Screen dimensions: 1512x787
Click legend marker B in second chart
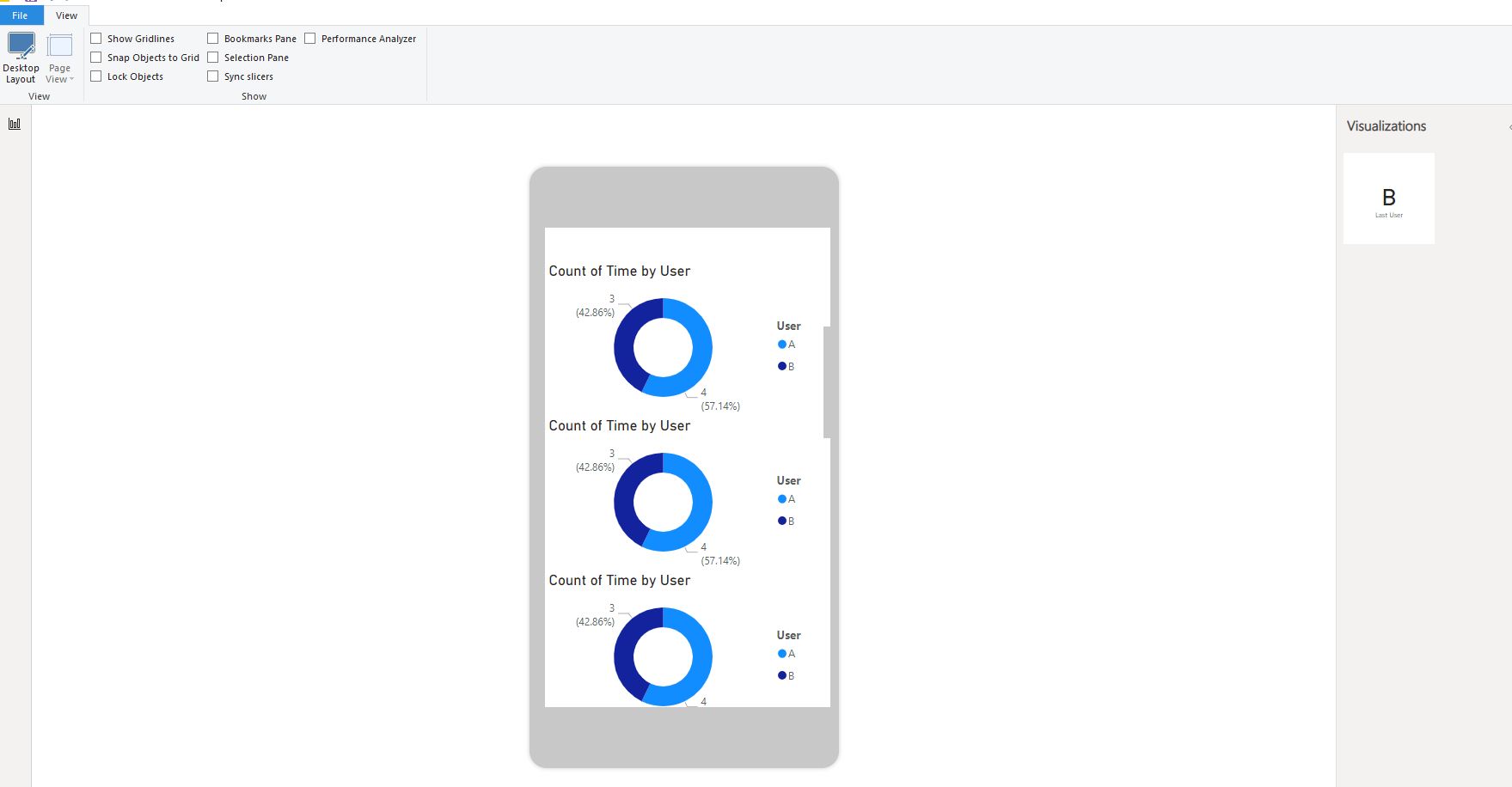click(x=782, y=521)
